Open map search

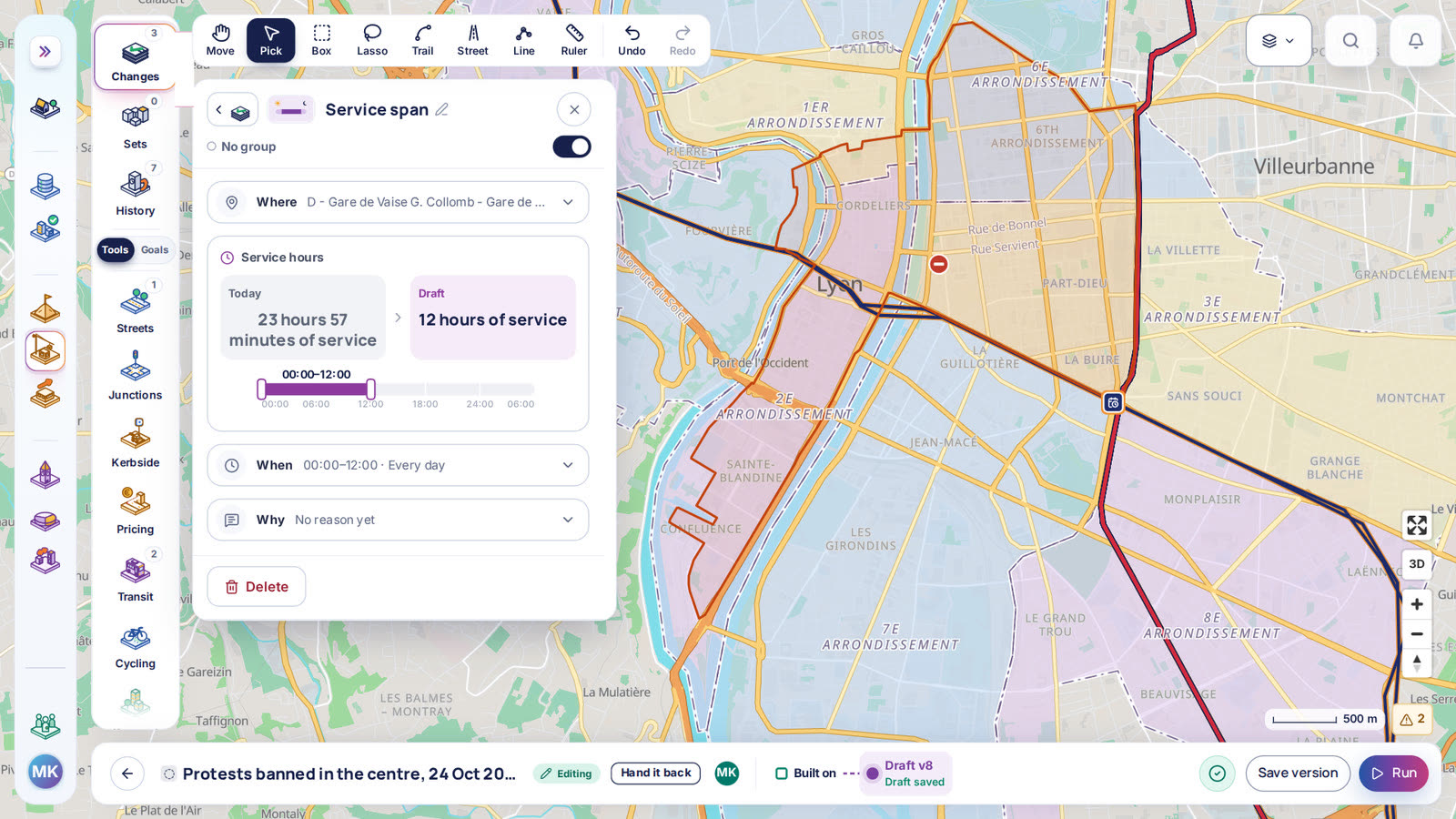tap(1350, 40)
